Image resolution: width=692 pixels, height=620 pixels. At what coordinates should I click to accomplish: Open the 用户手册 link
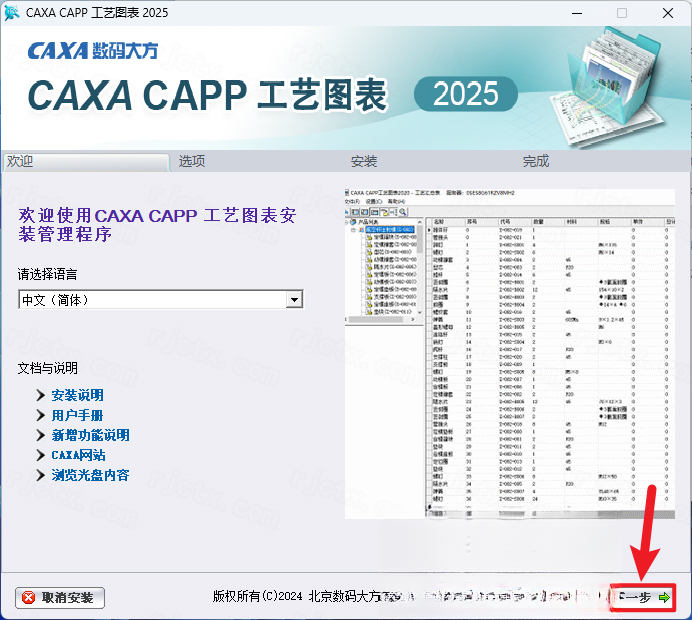click(x=78, y=415)
